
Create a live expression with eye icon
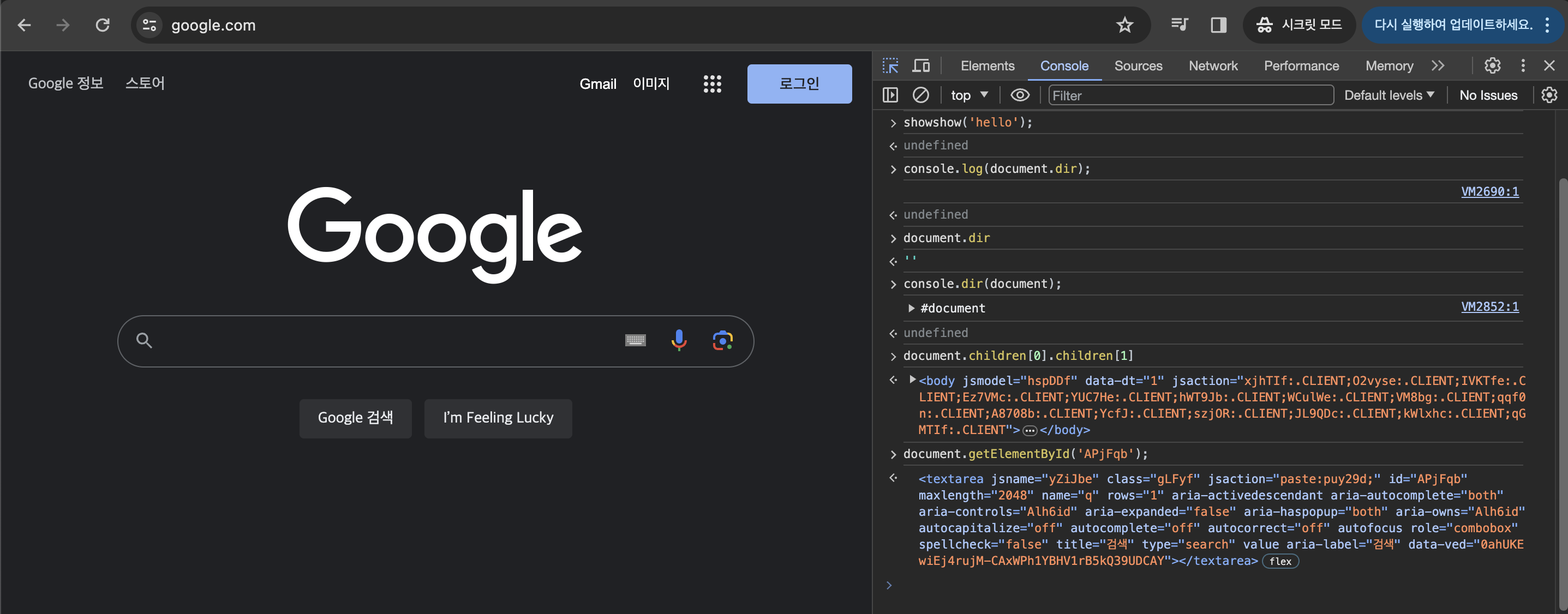pos(1020,95)
